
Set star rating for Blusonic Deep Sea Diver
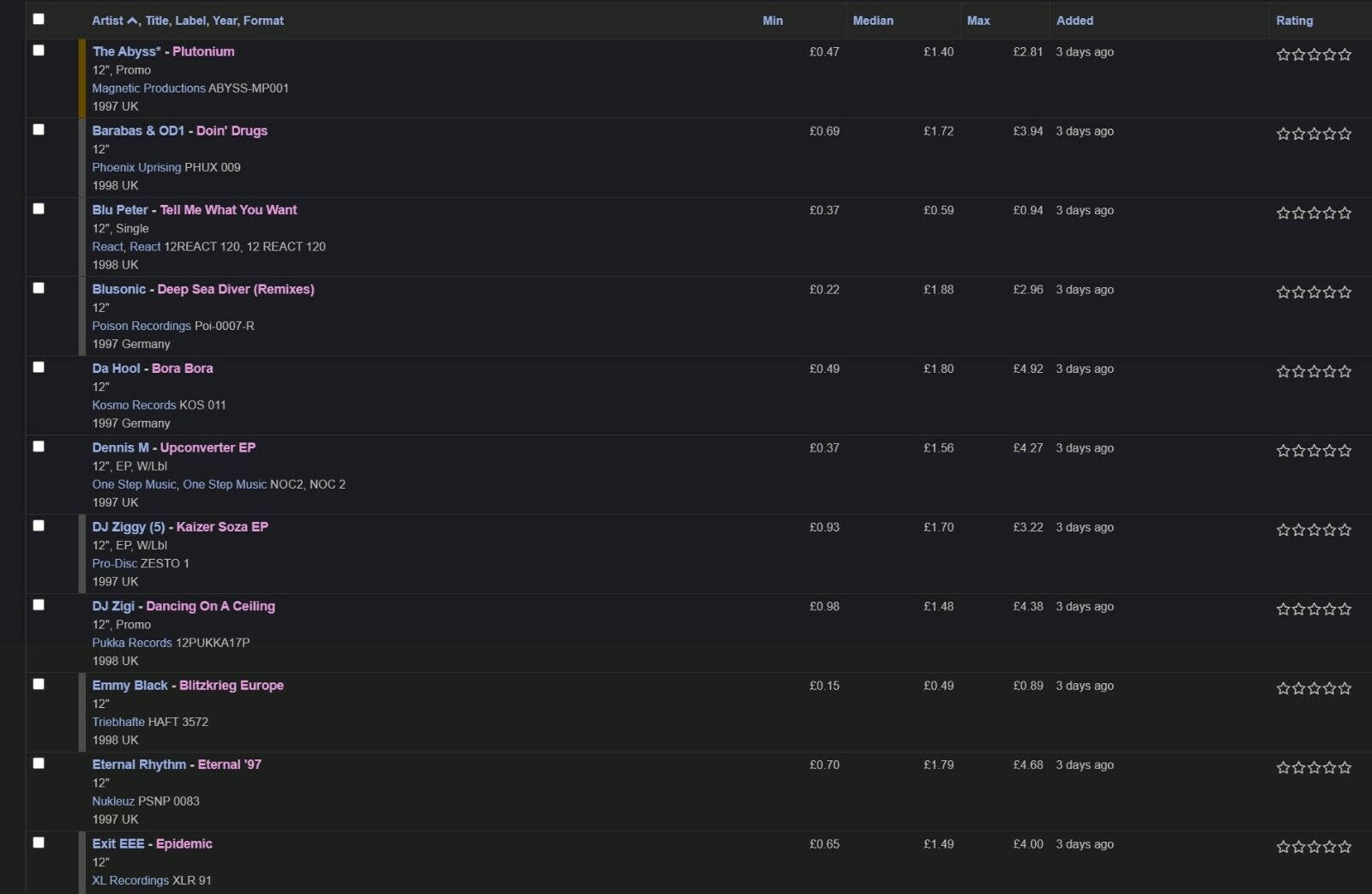pyautogui.click(x=1314, y=292)
